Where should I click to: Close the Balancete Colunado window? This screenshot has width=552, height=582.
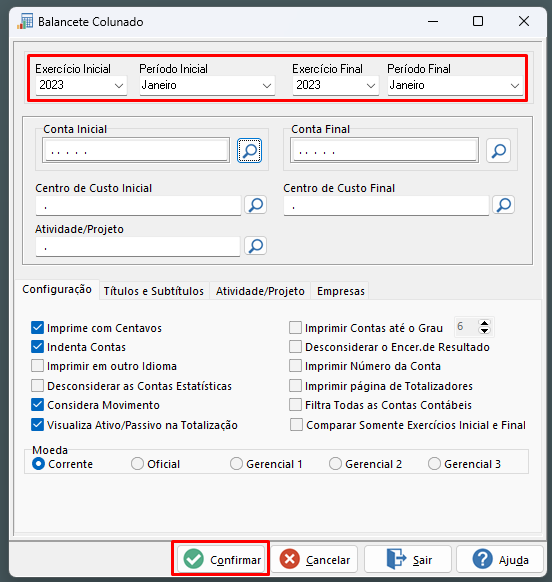click(524, 21)
